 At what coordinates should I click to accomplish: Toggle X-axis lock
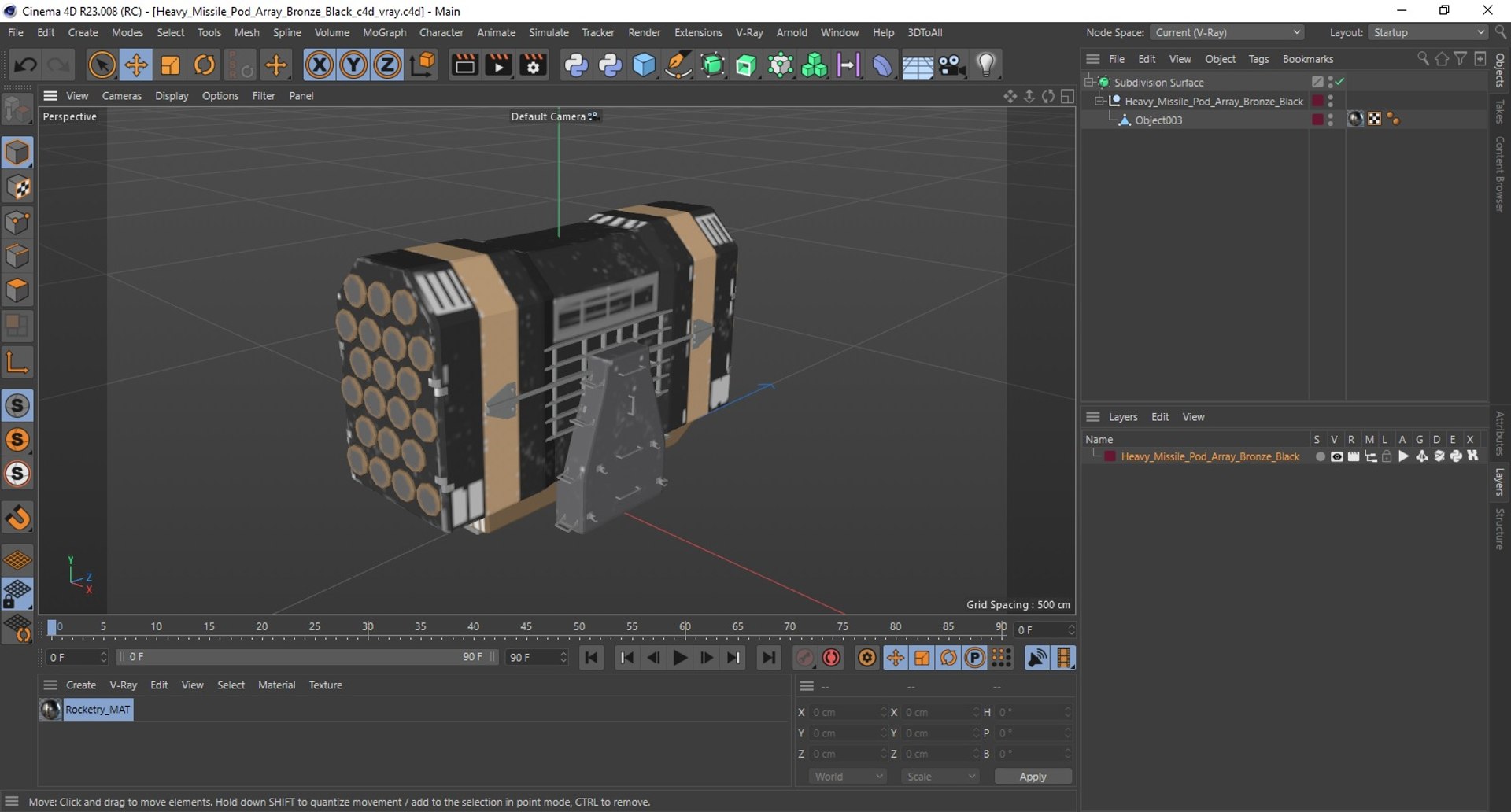319,65
